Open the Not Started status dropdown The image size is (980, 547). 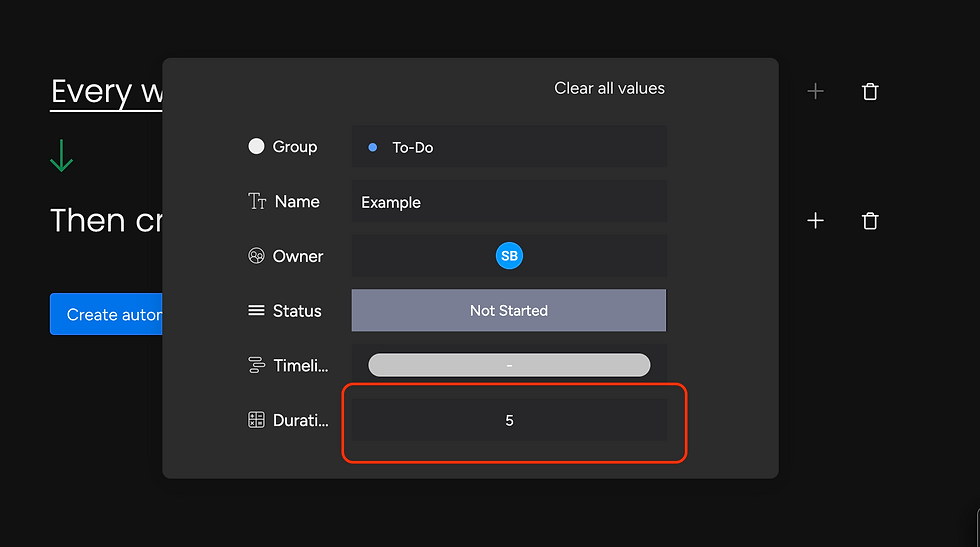tap(509, 311)
